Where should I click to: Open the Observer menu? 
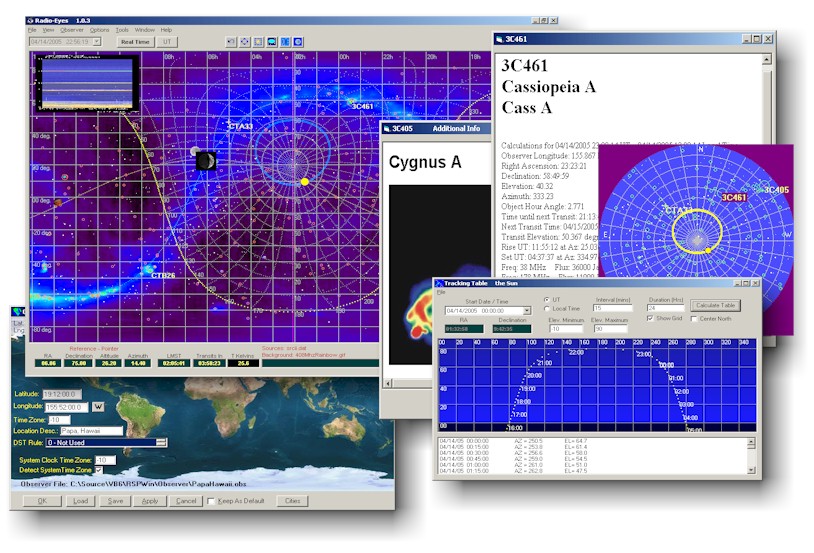point(72,30)
